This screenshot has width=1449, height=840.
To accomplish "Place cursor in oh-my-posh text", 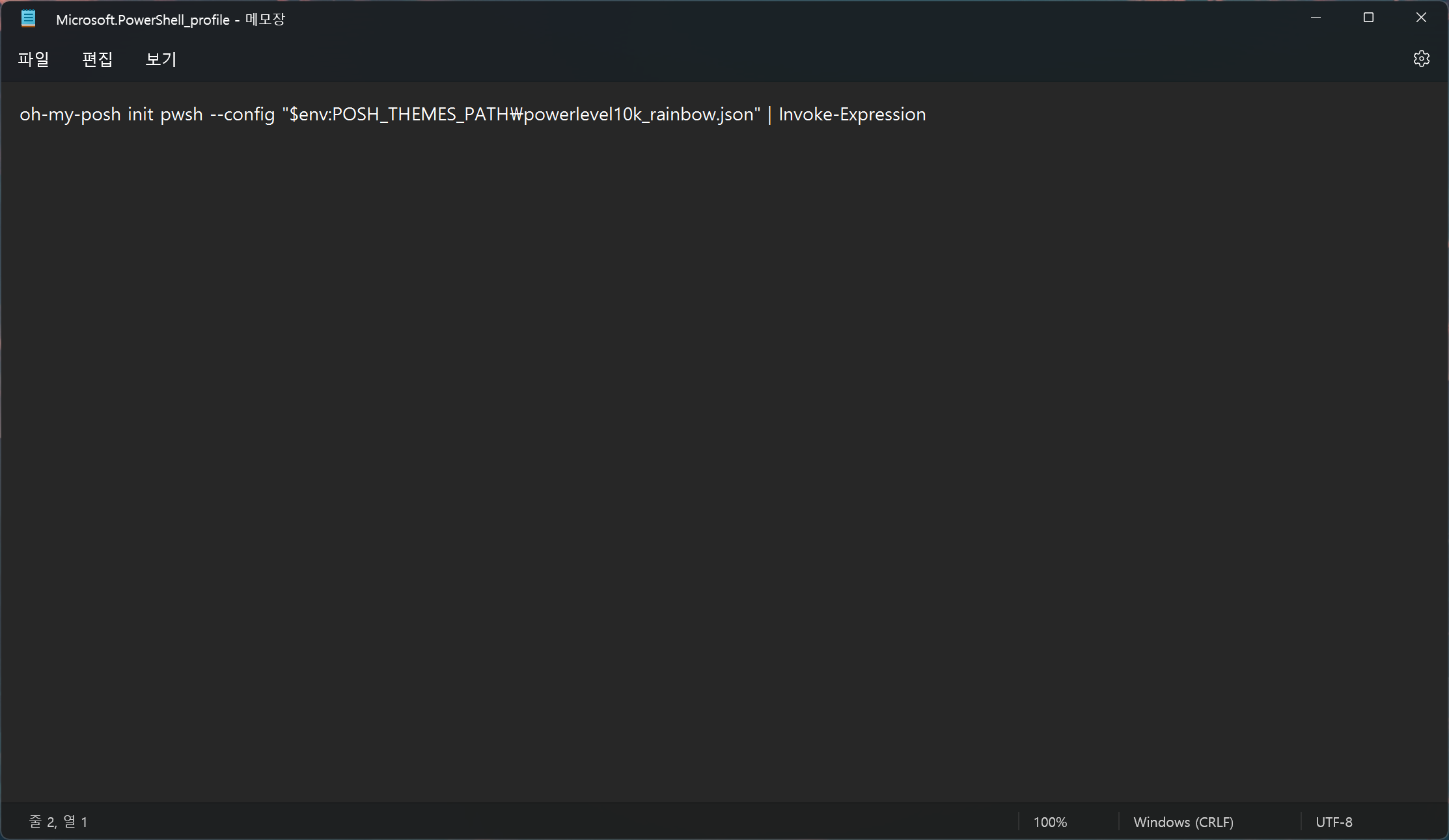I will (70, 115).
